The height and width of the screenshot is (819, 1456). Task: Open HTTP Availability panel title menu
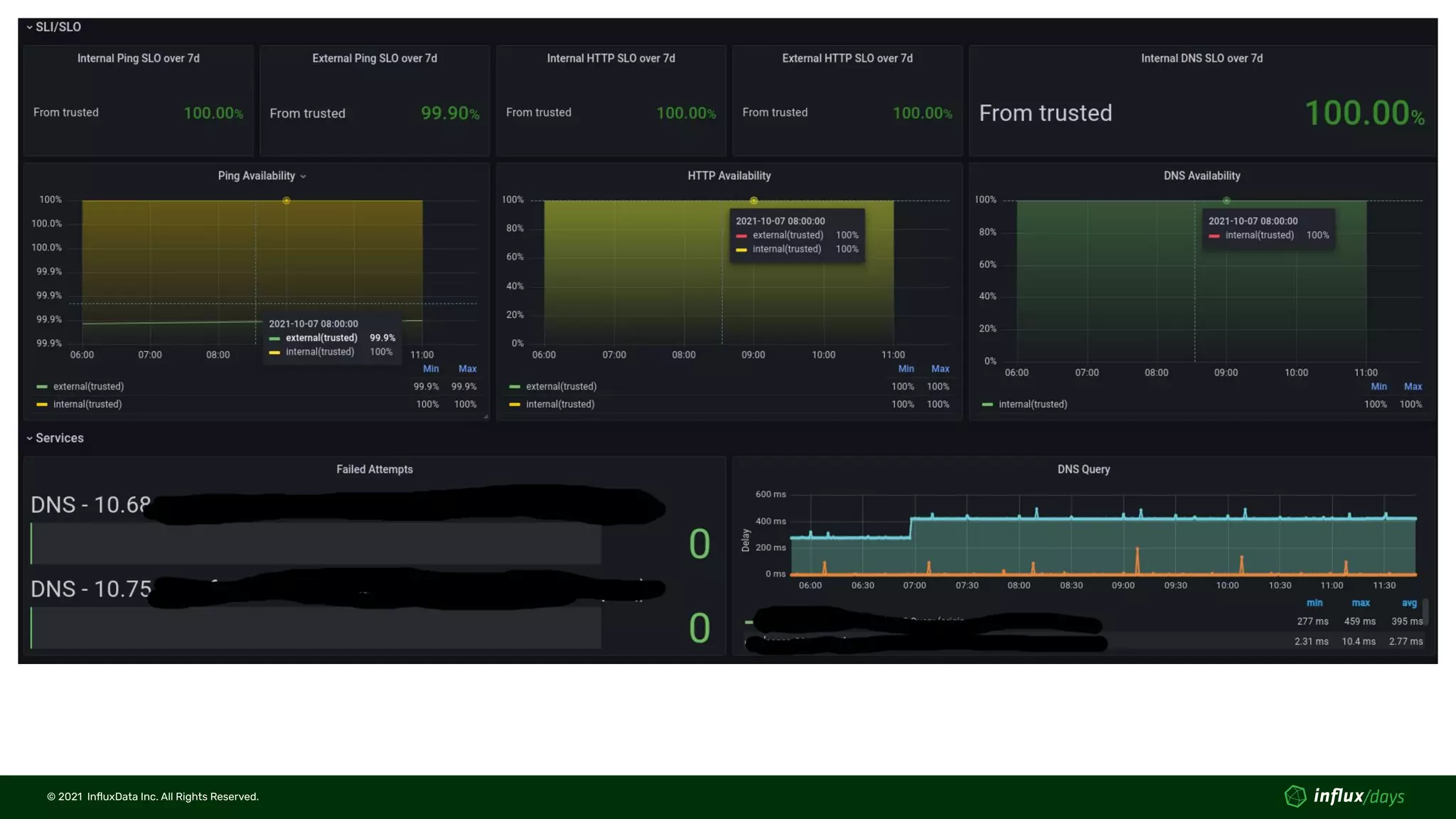coord(729,176)
